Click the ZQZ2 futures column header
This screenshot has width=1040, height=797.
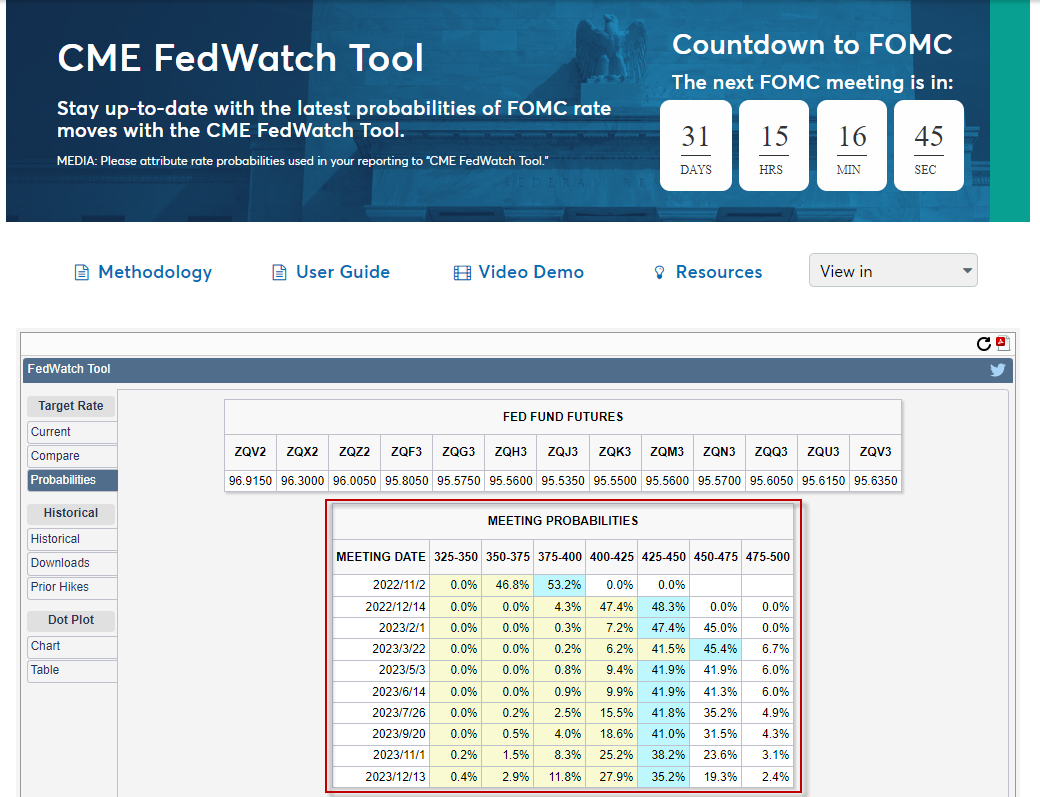click(354, 452)
